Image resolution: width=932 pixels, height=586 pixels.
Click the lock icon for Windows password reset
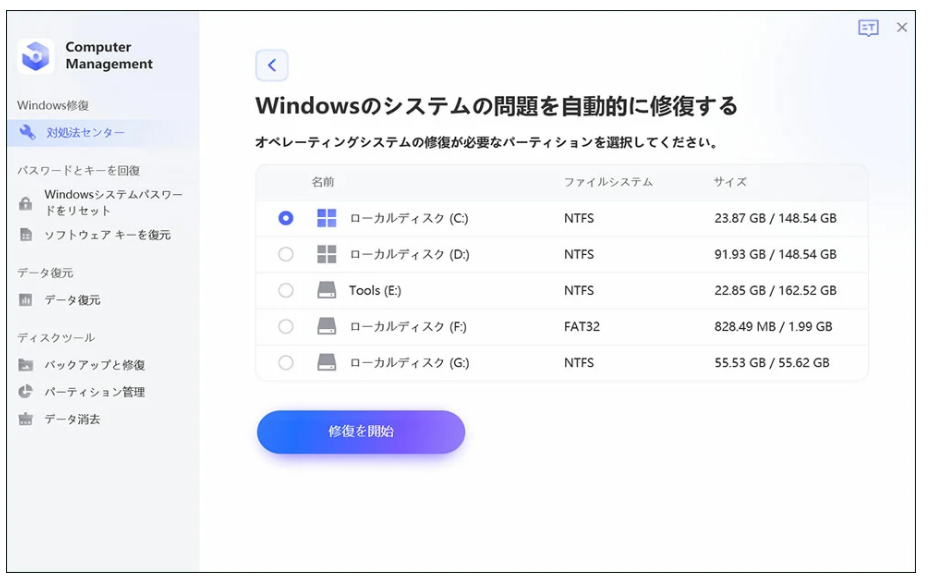click(26, 203)
